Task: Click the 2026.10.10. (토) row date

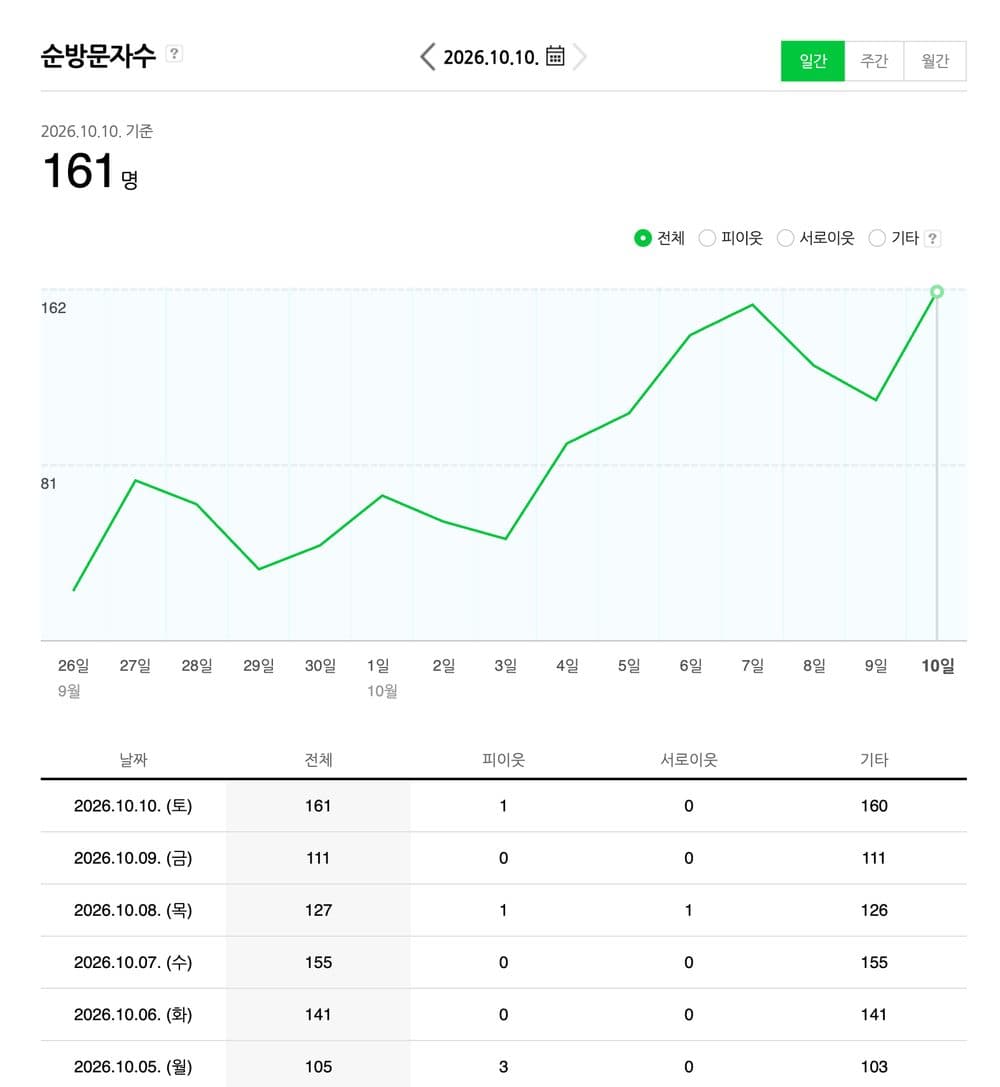Action: click(x=133, y=806)
